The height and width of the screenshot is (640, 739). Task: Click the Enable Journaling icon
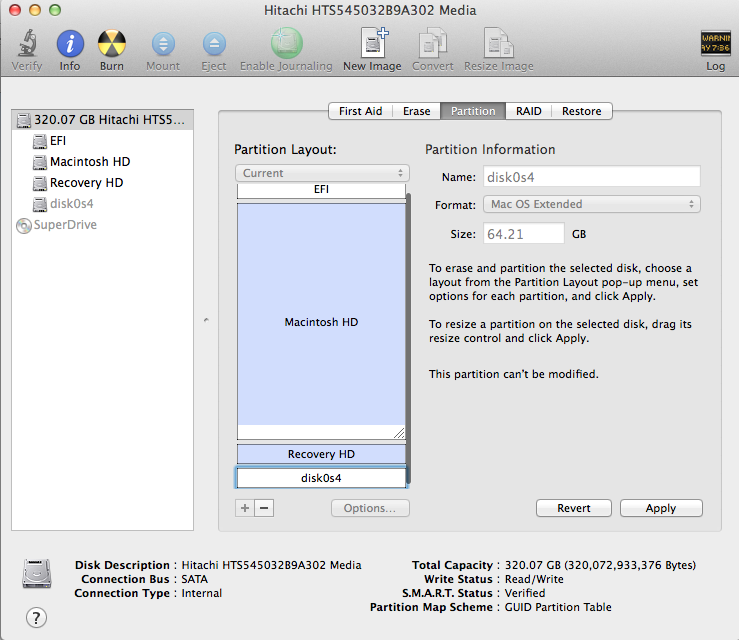tap(286, 43)
